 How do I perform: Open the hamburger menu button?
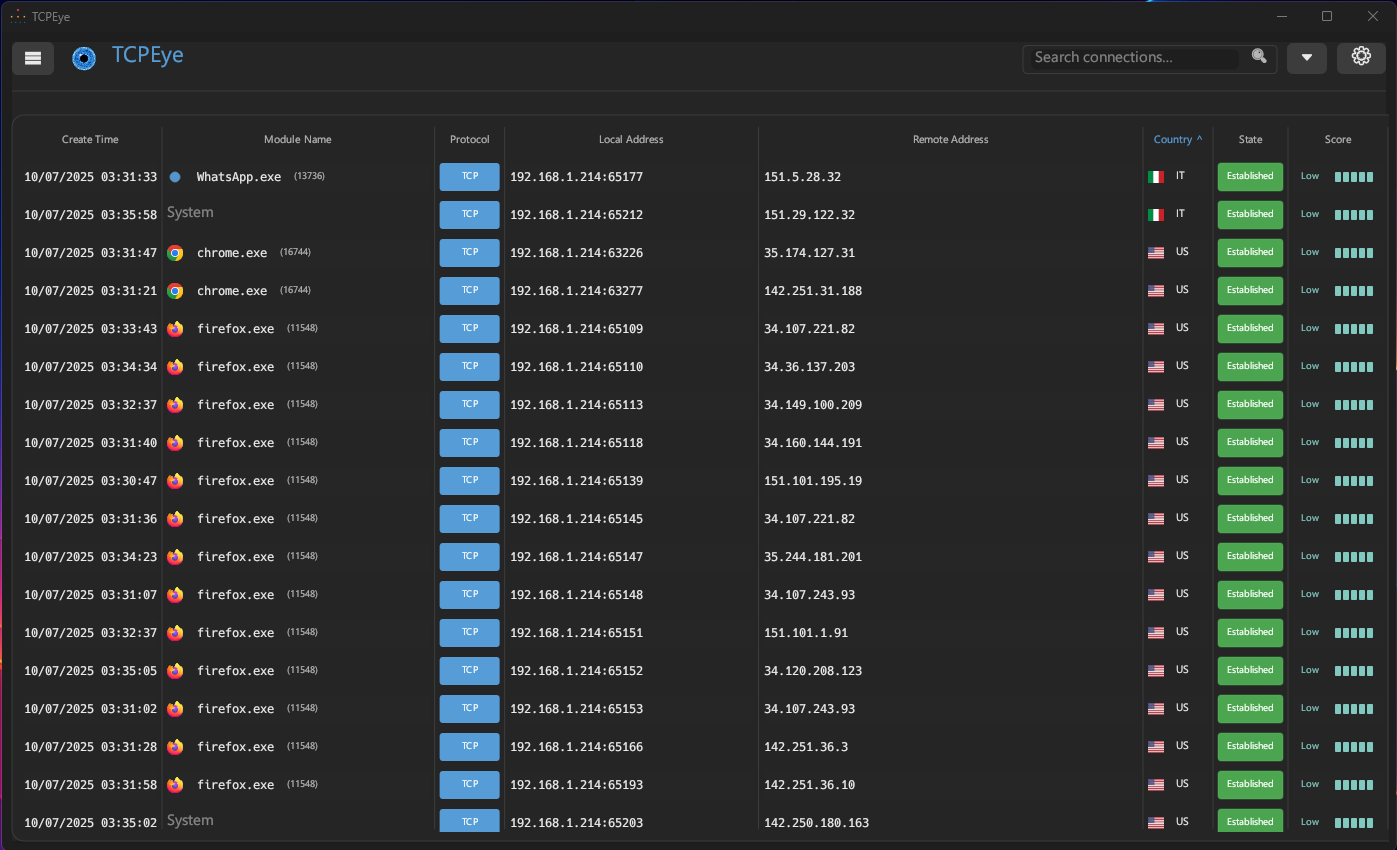pyautogui.click(x=33, y=58)
